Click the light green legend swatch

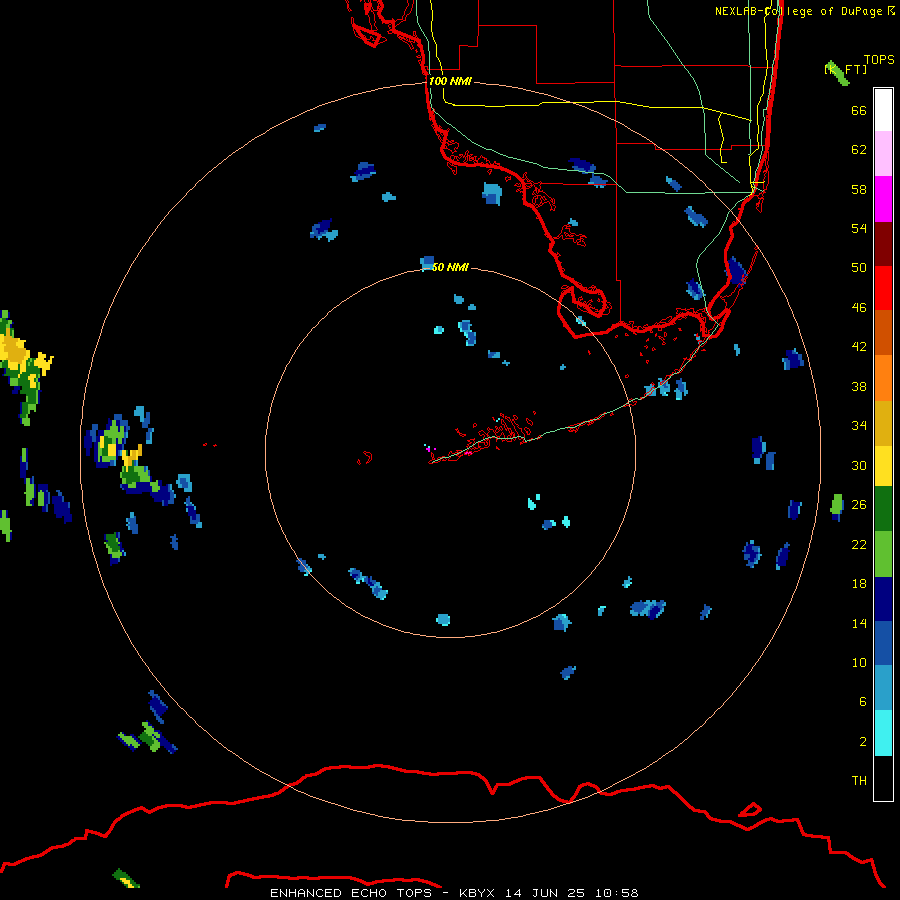[883, 554]
